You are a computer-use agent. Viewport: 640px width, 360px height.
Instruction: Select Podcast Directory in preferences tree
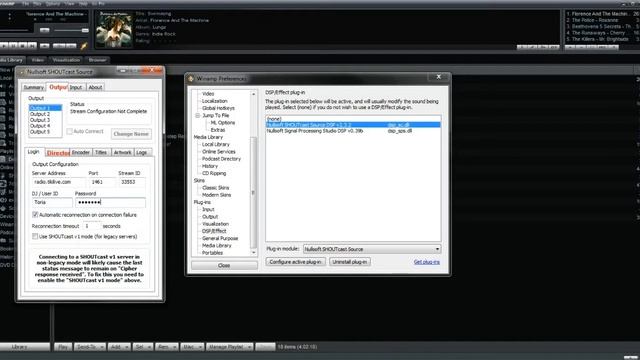(x=221, y=159)
